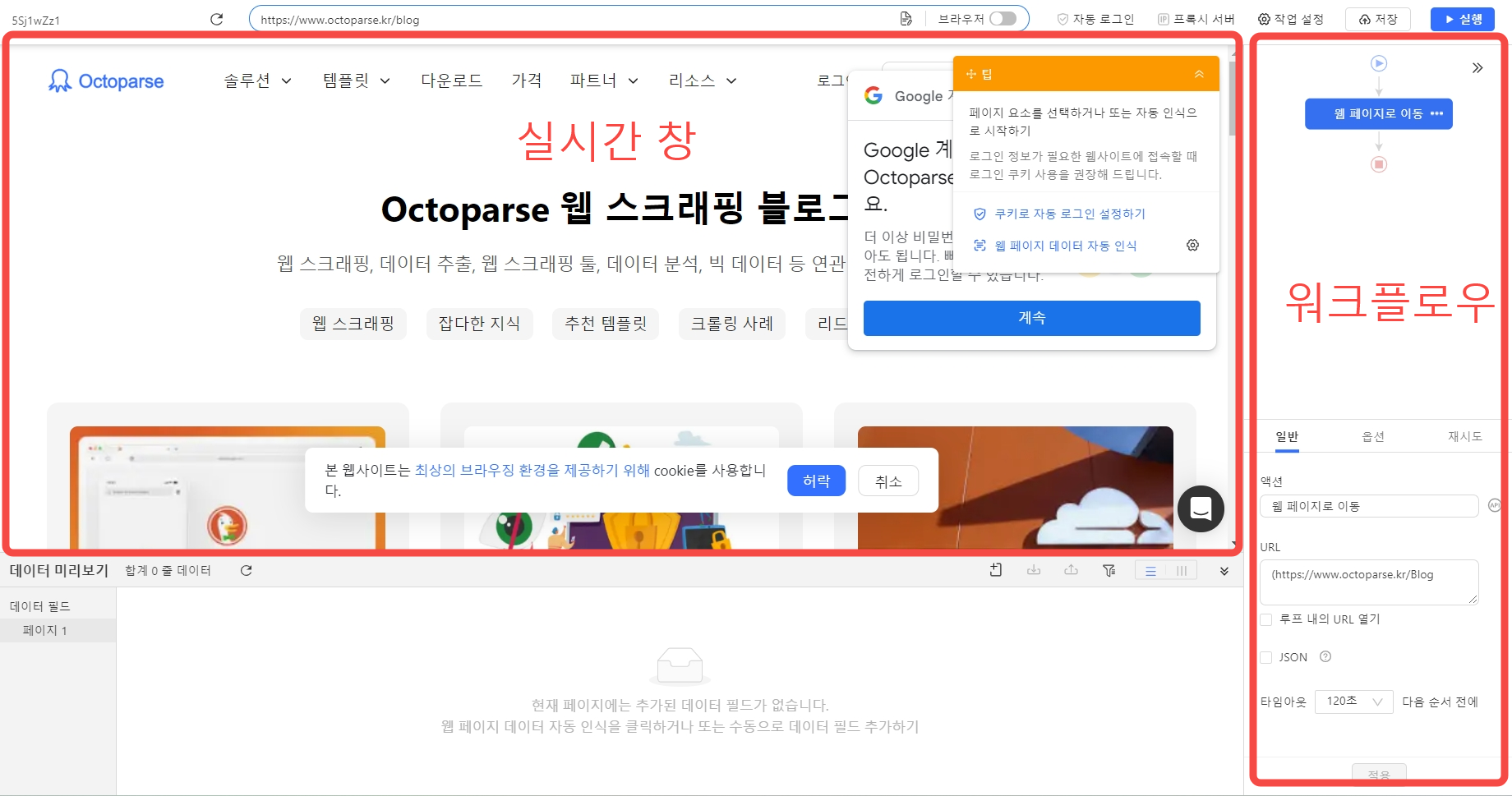
Task: Refresh the data preview count
Action: pyautogui.click(x=246, y=570)
